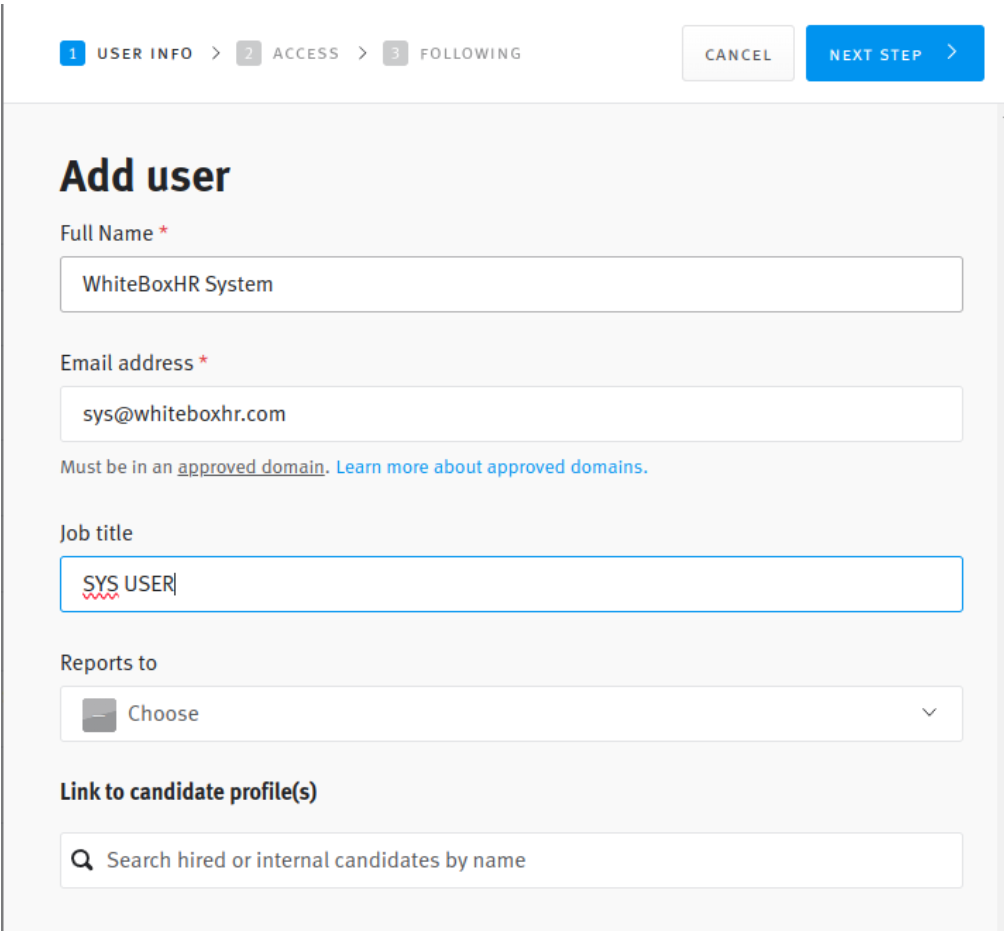Select the User Info step tab
The height and width of the screenshot is (942, 1004).
(x=126, y=53)
